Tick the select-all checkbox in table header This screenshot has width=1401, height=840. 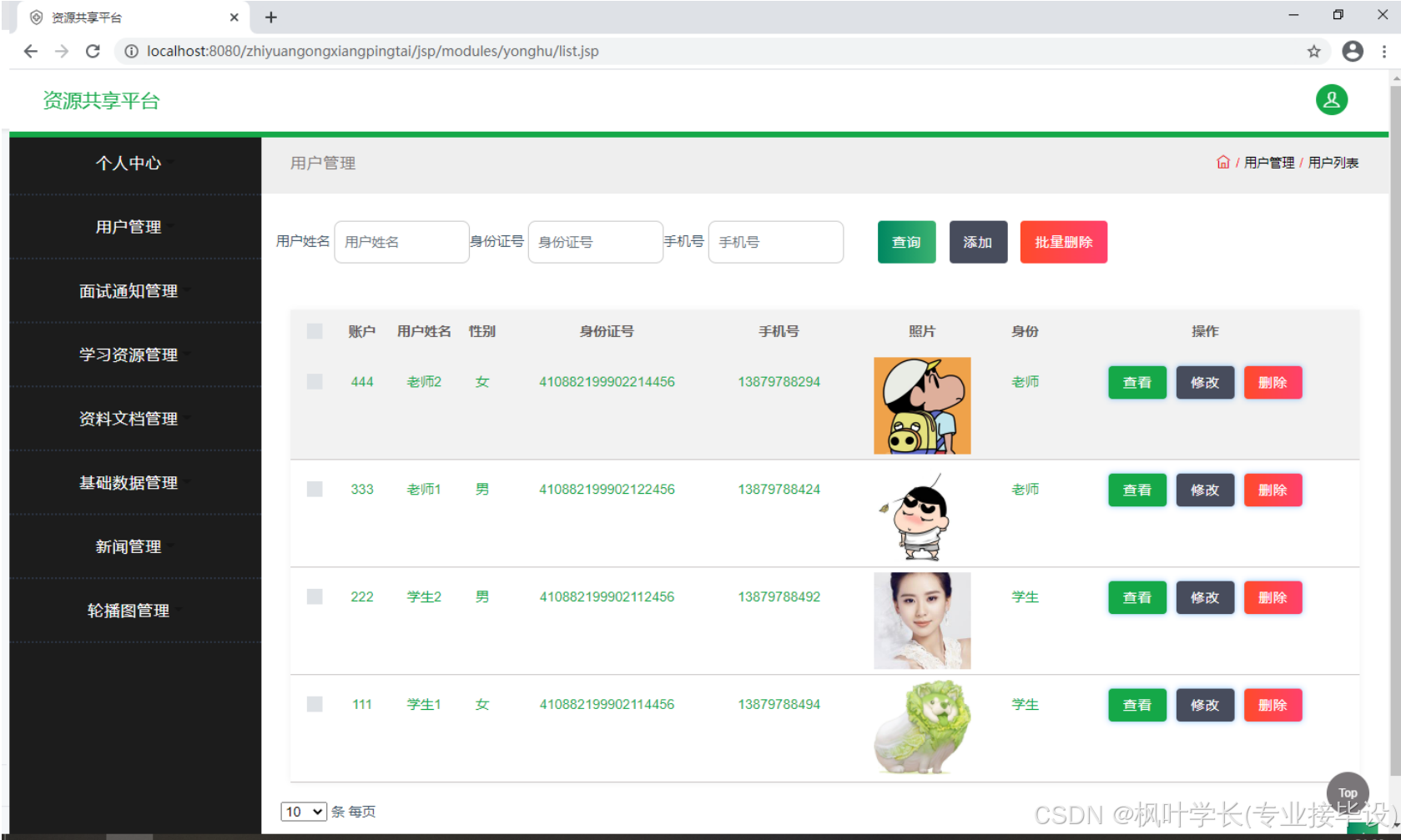coord(315,331)
